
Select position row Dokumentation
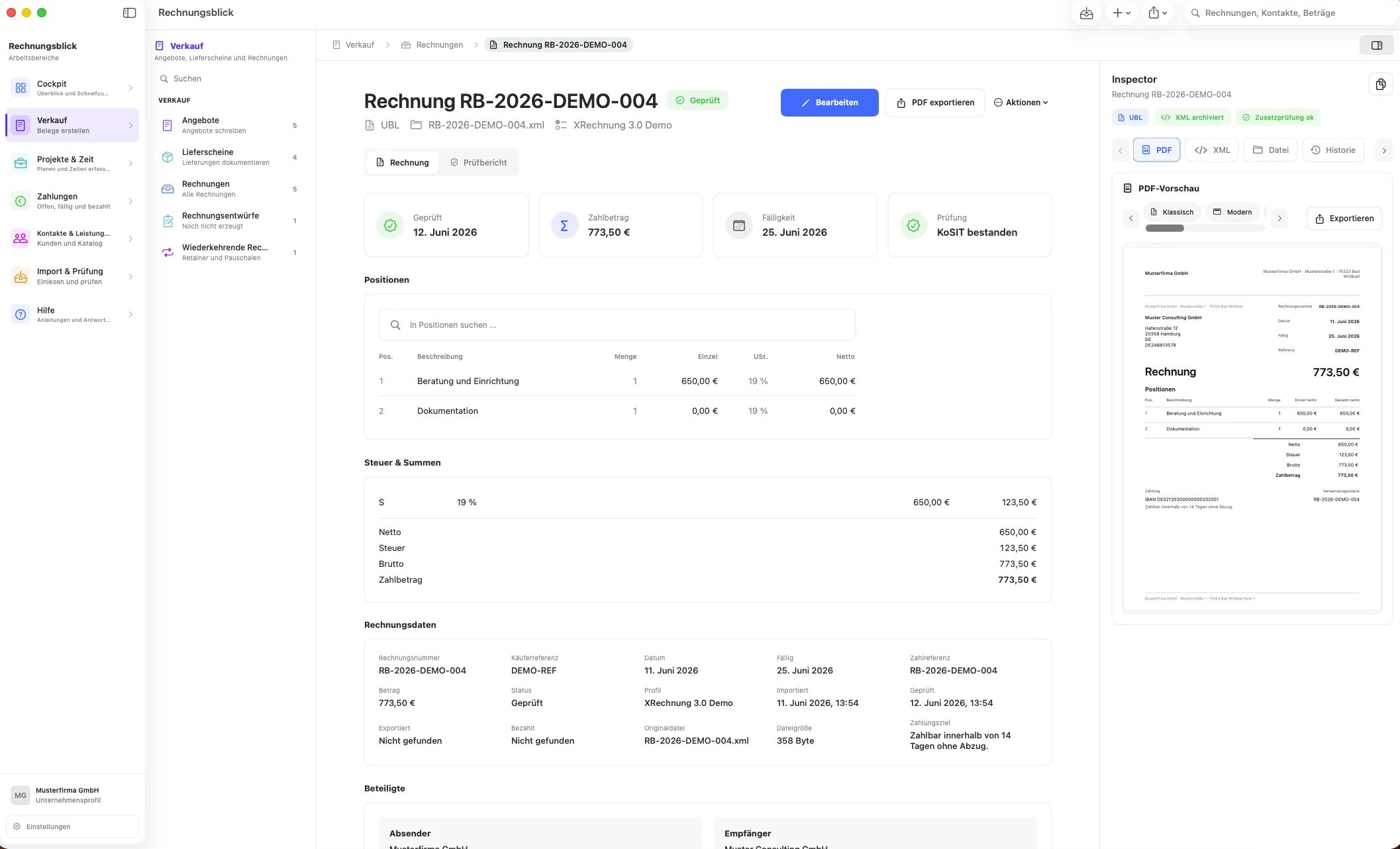[617, 411]
